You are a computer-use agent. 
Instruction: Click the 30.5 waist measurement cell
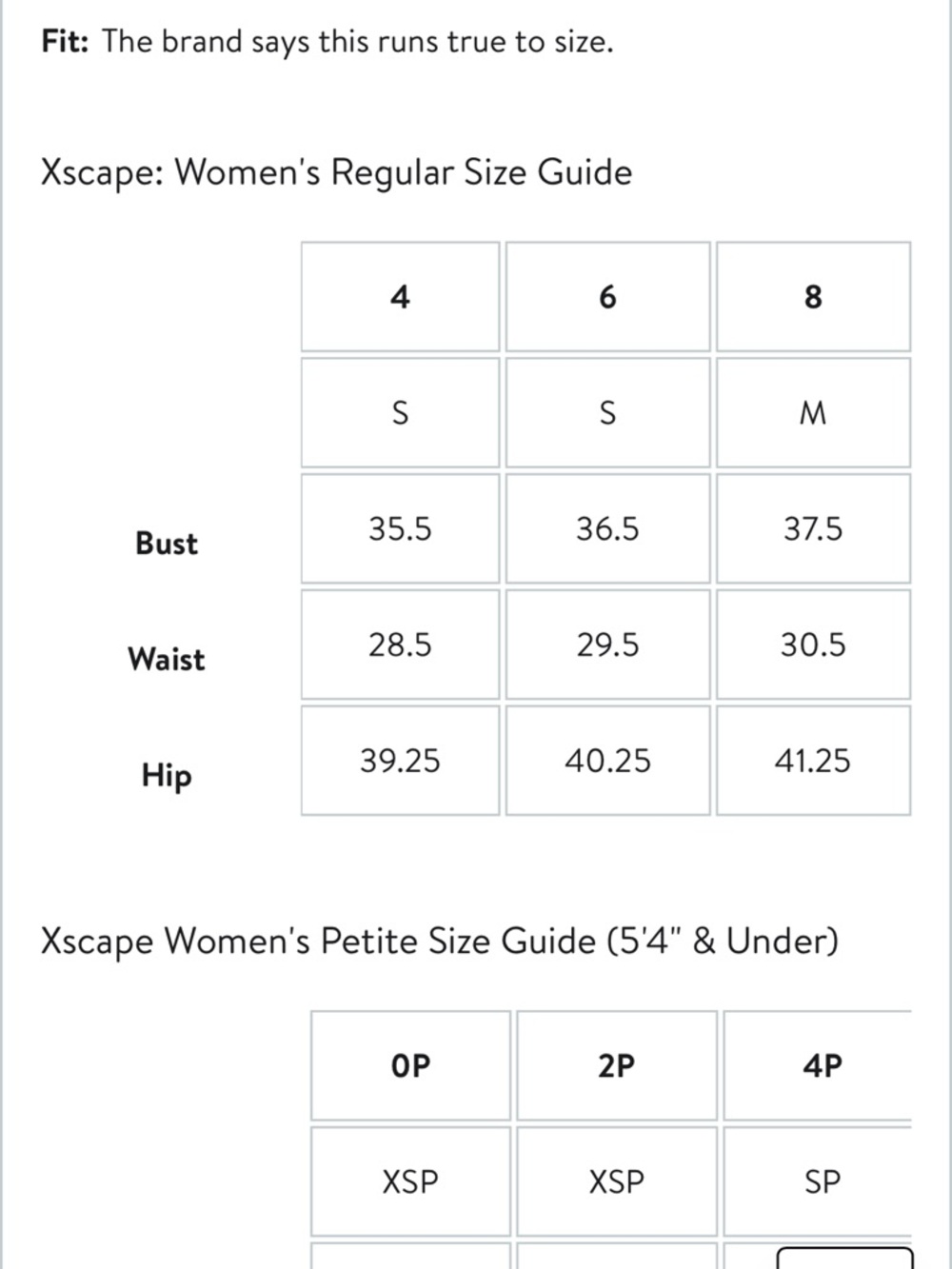pos(813,644)
